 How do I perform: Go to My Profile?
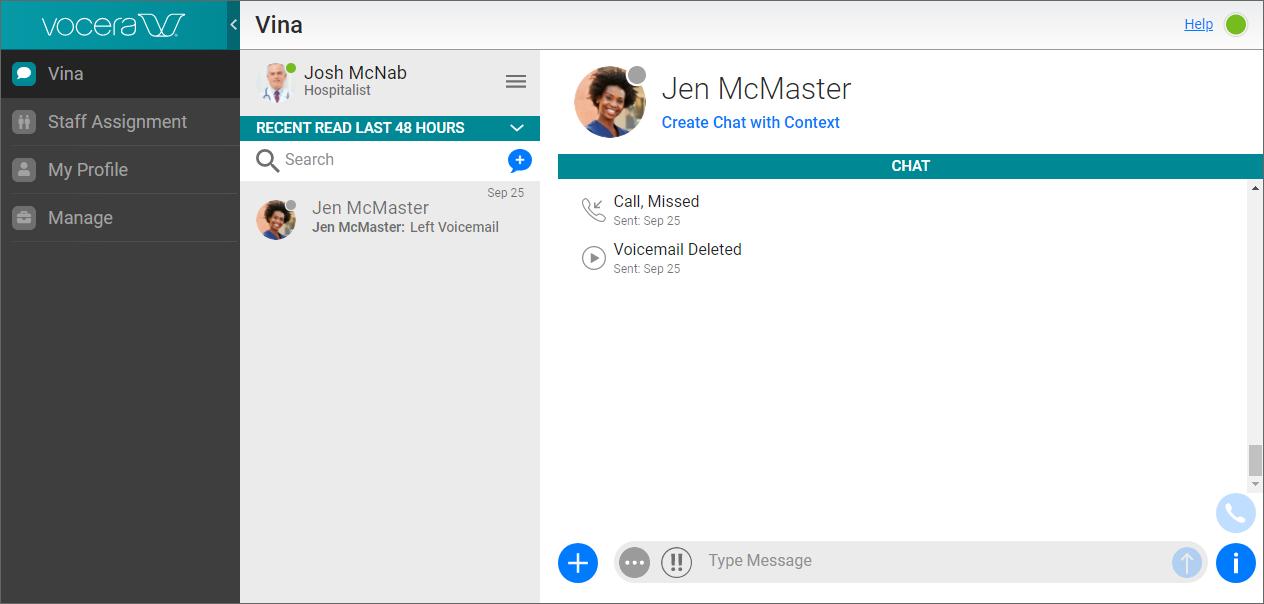click(x=88, y=170)
